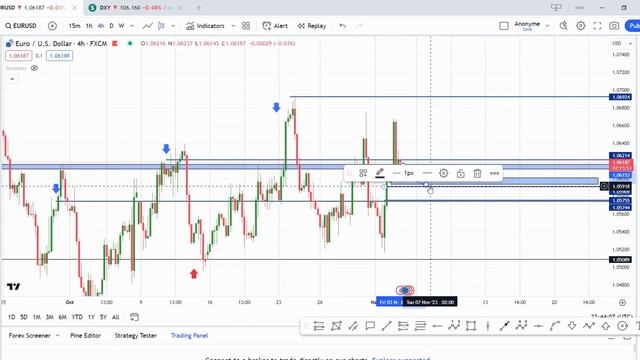Change the line style dash option
640x360 pixels.
tap(427, 173)
